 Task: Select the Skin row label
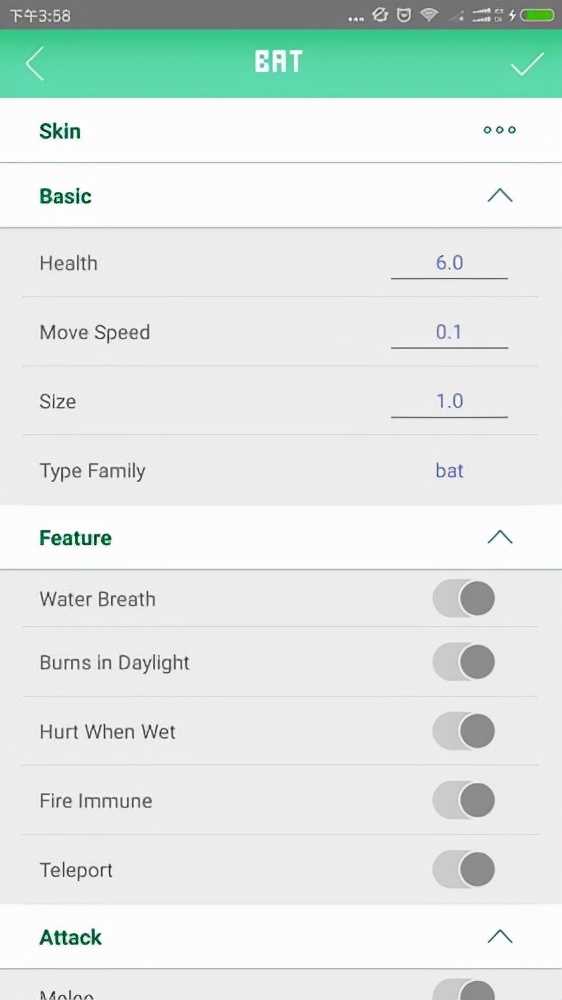point(60,131)
